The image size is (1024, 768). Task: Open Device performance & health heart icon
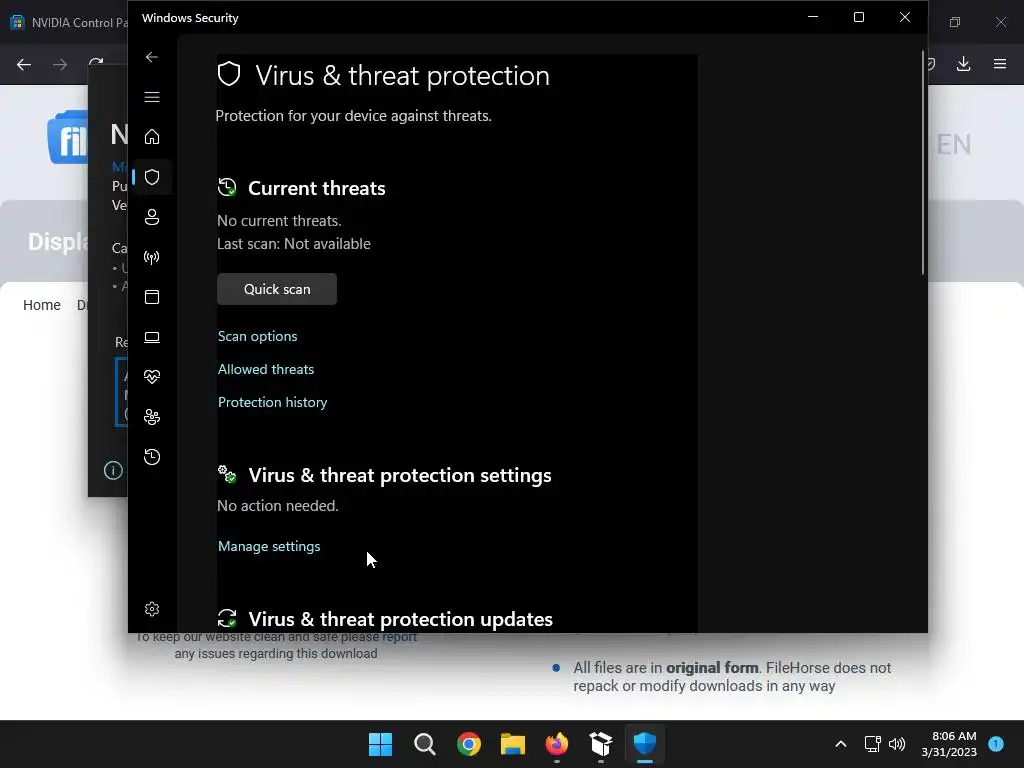tap(152, 377)
